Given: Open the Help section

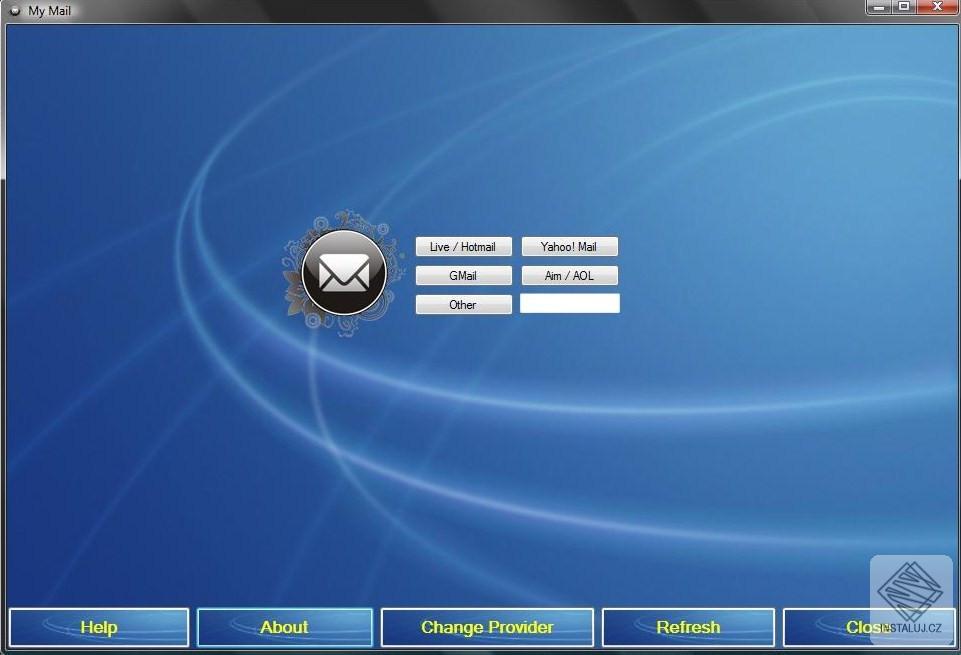Looking at the screenshot, I should tap(99, 627).
